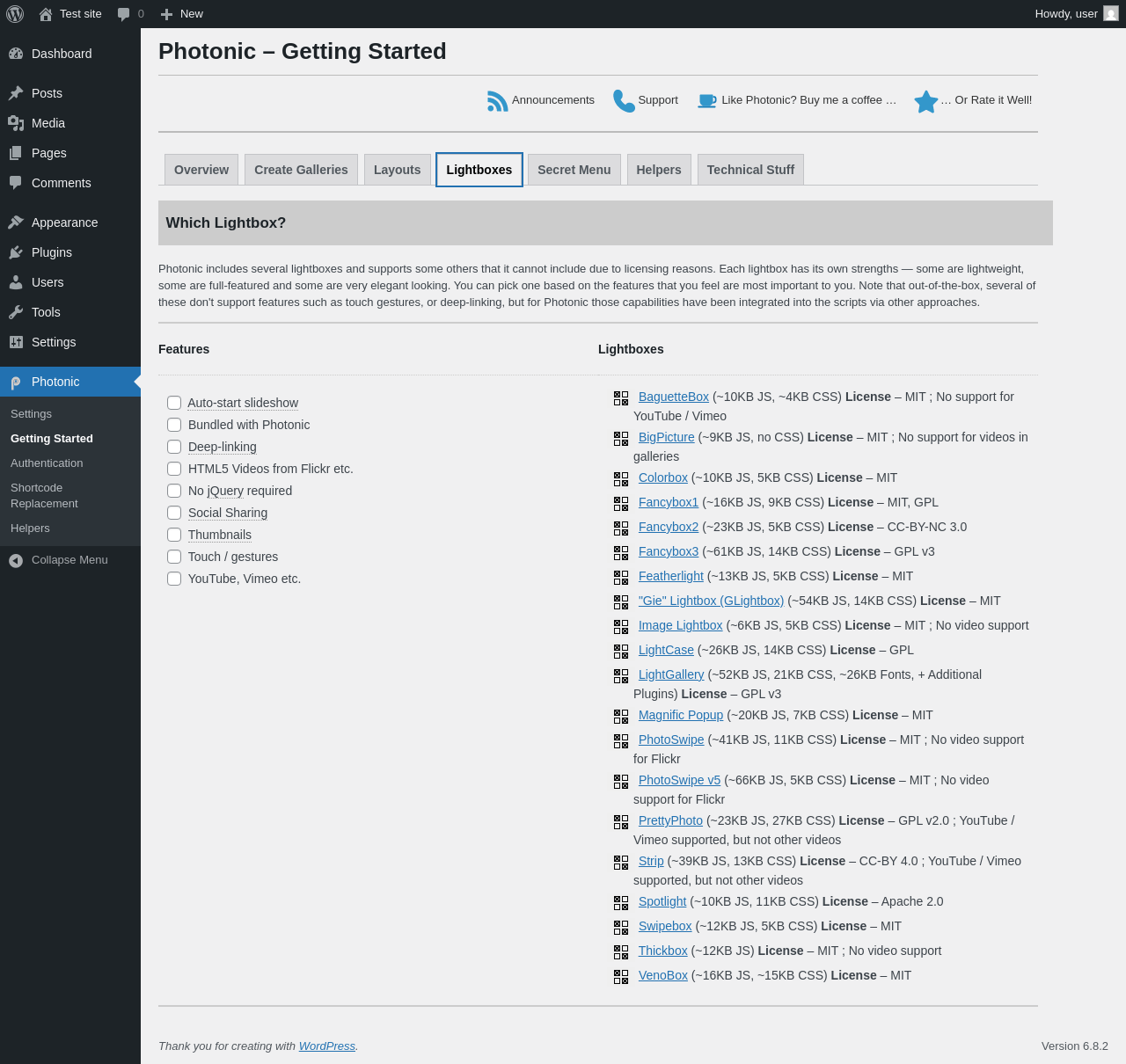Check the Deep-linking feature filter

tap(174, 447)
